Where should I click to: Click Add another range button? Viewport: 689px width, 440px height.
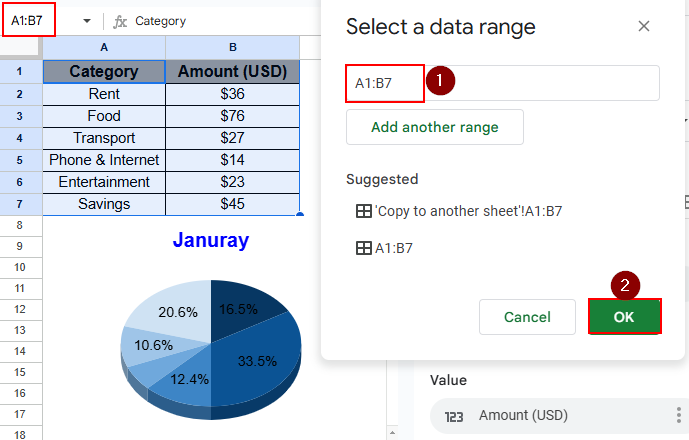[x=434, y=127]
